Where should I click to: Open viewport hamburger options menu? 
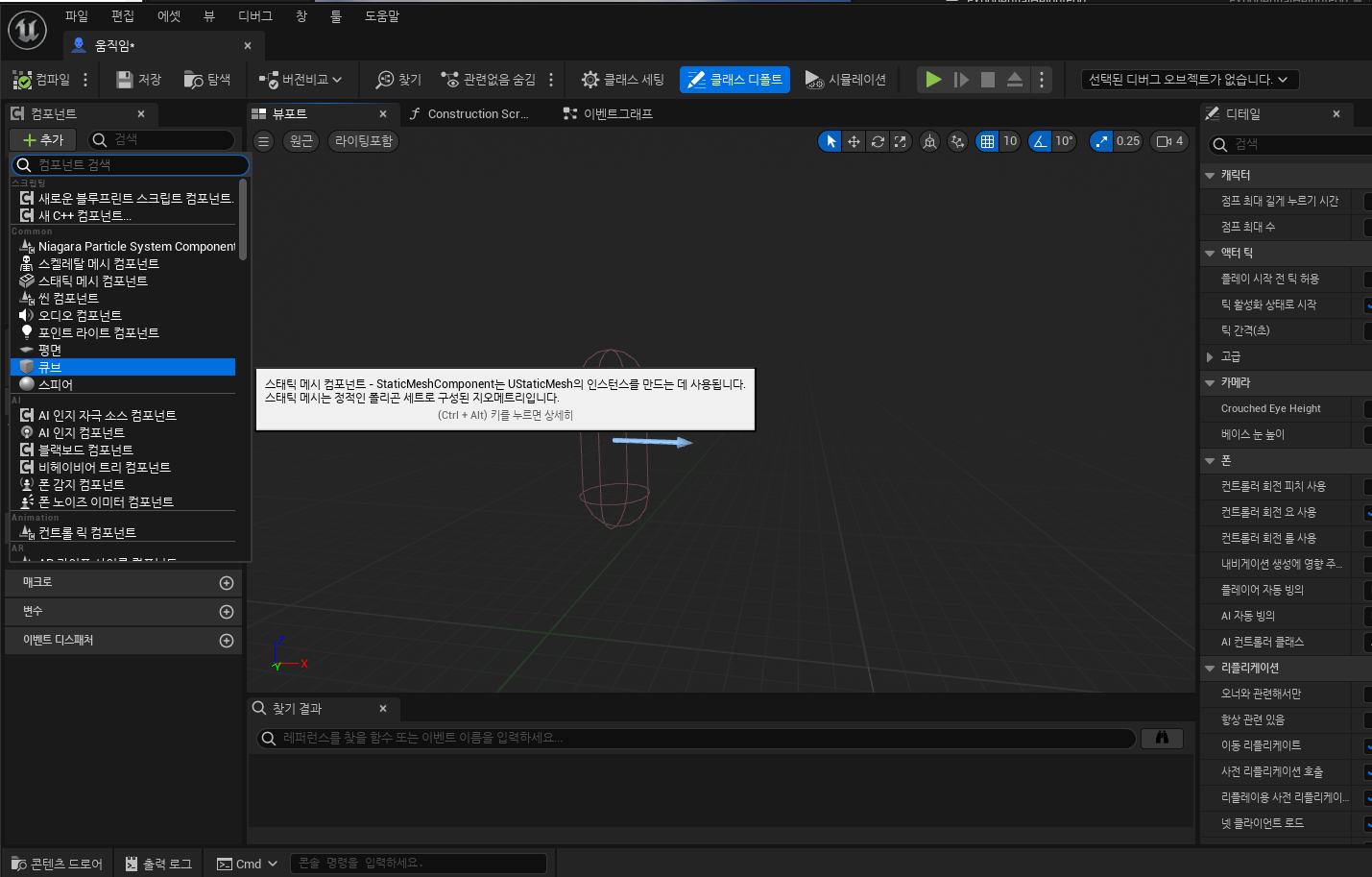(264, 141)
